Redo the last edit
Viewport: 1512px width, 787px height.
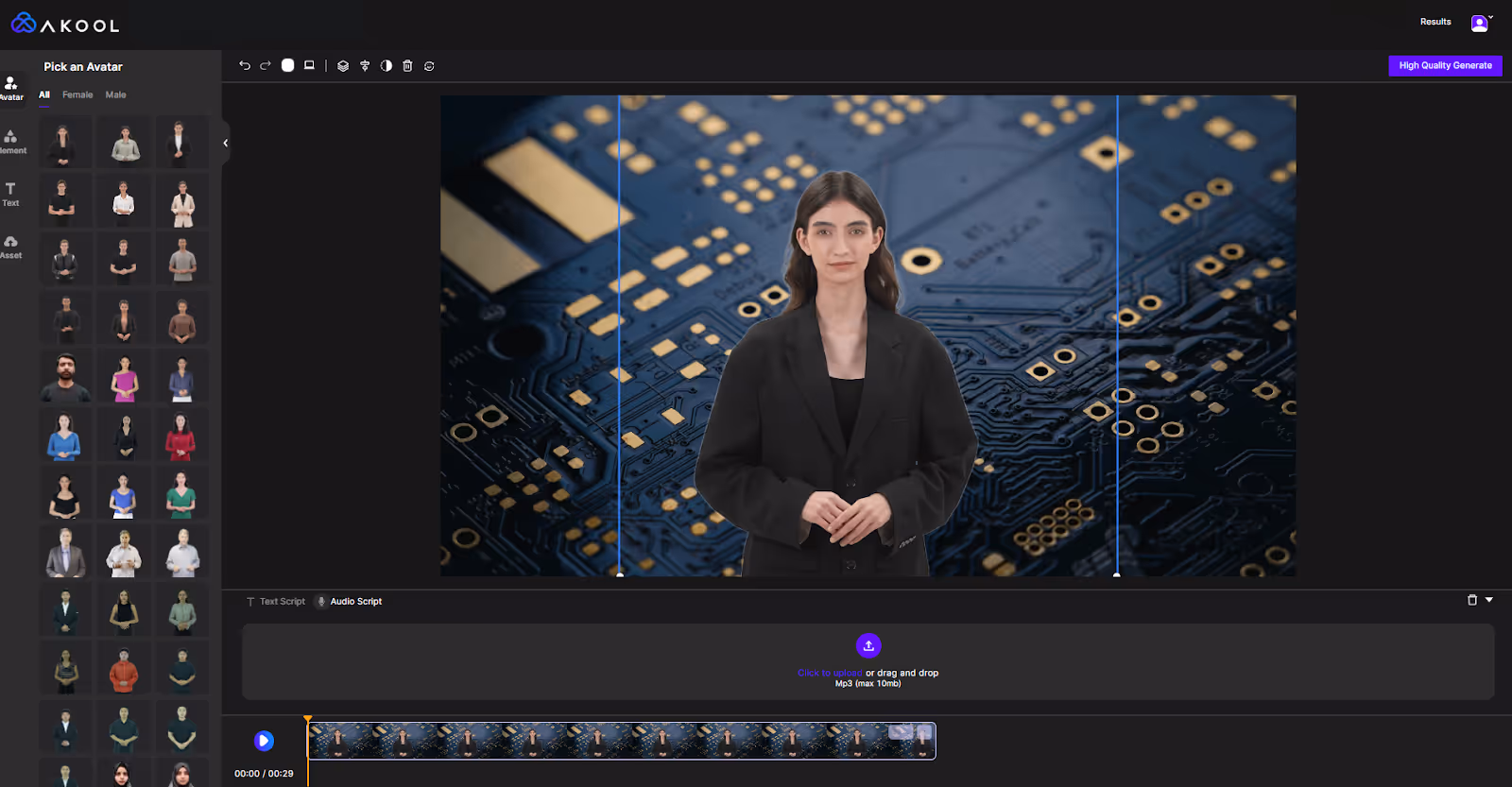click(x=266, y=66)
